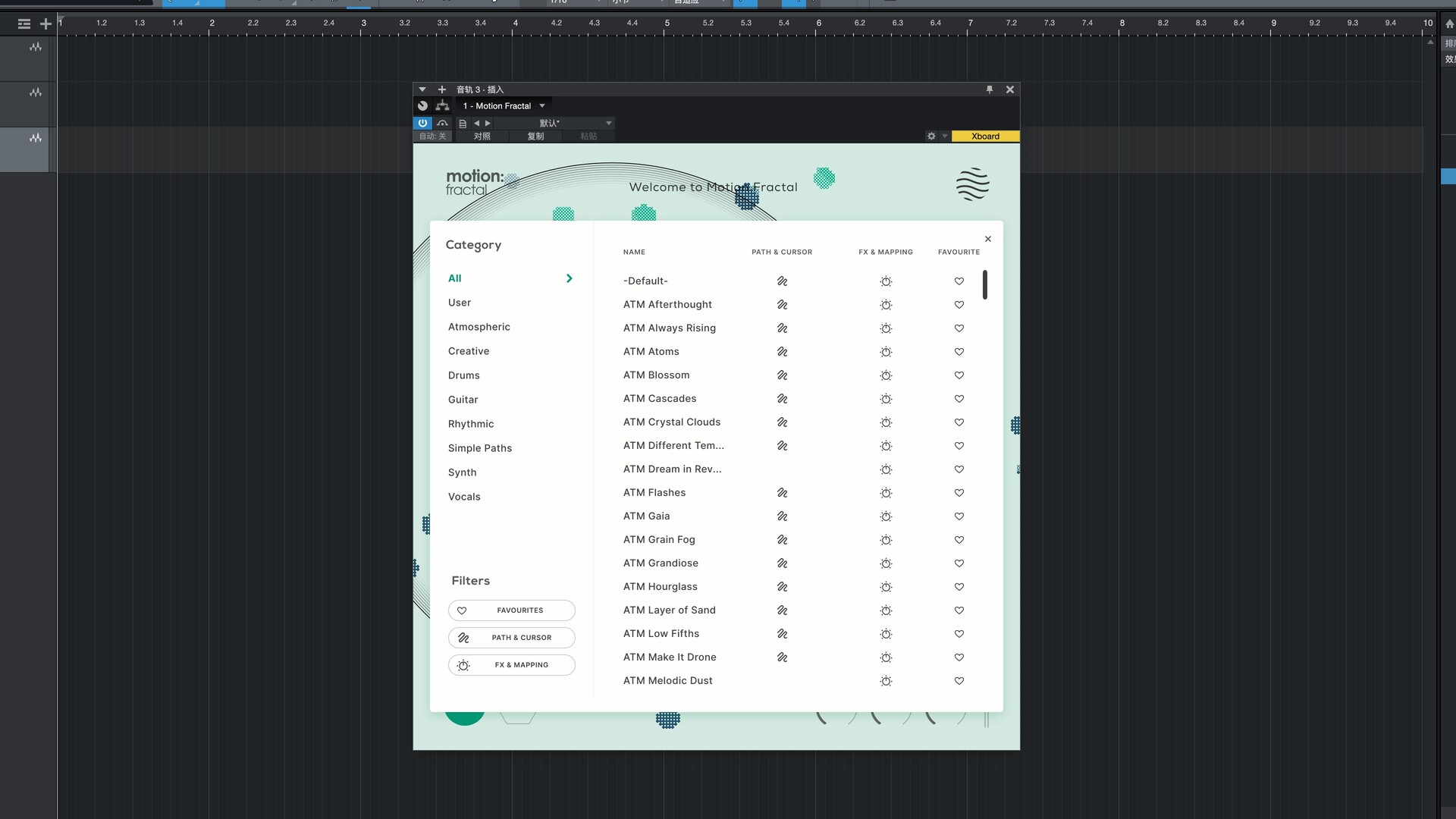
Task: Favourite the ATM Gaia preset
Action: tap(959, 516)
